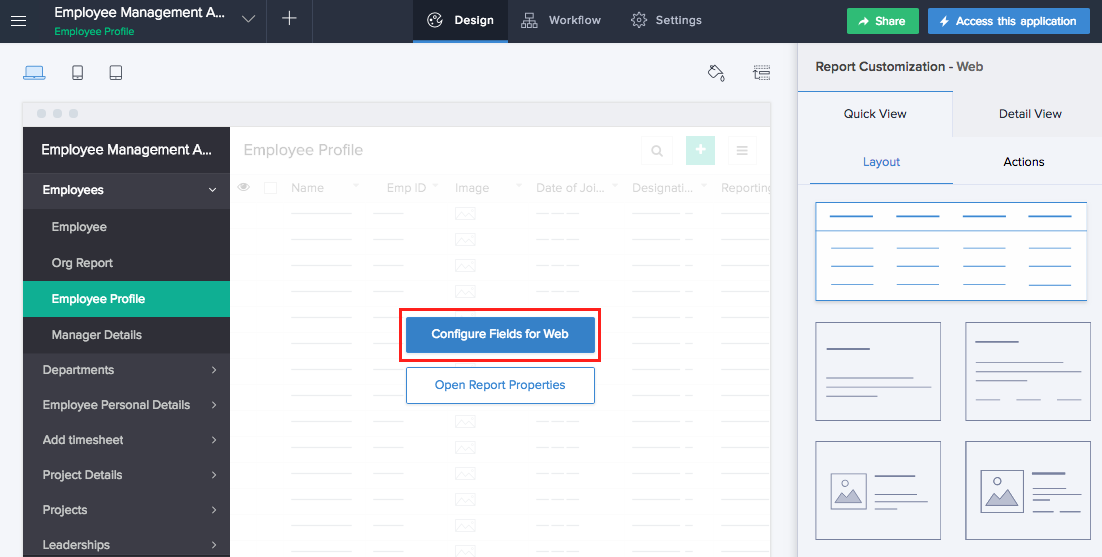Open the report list menu icon
The height and width of the screenshot is (557, 1102).
[741, 150]
